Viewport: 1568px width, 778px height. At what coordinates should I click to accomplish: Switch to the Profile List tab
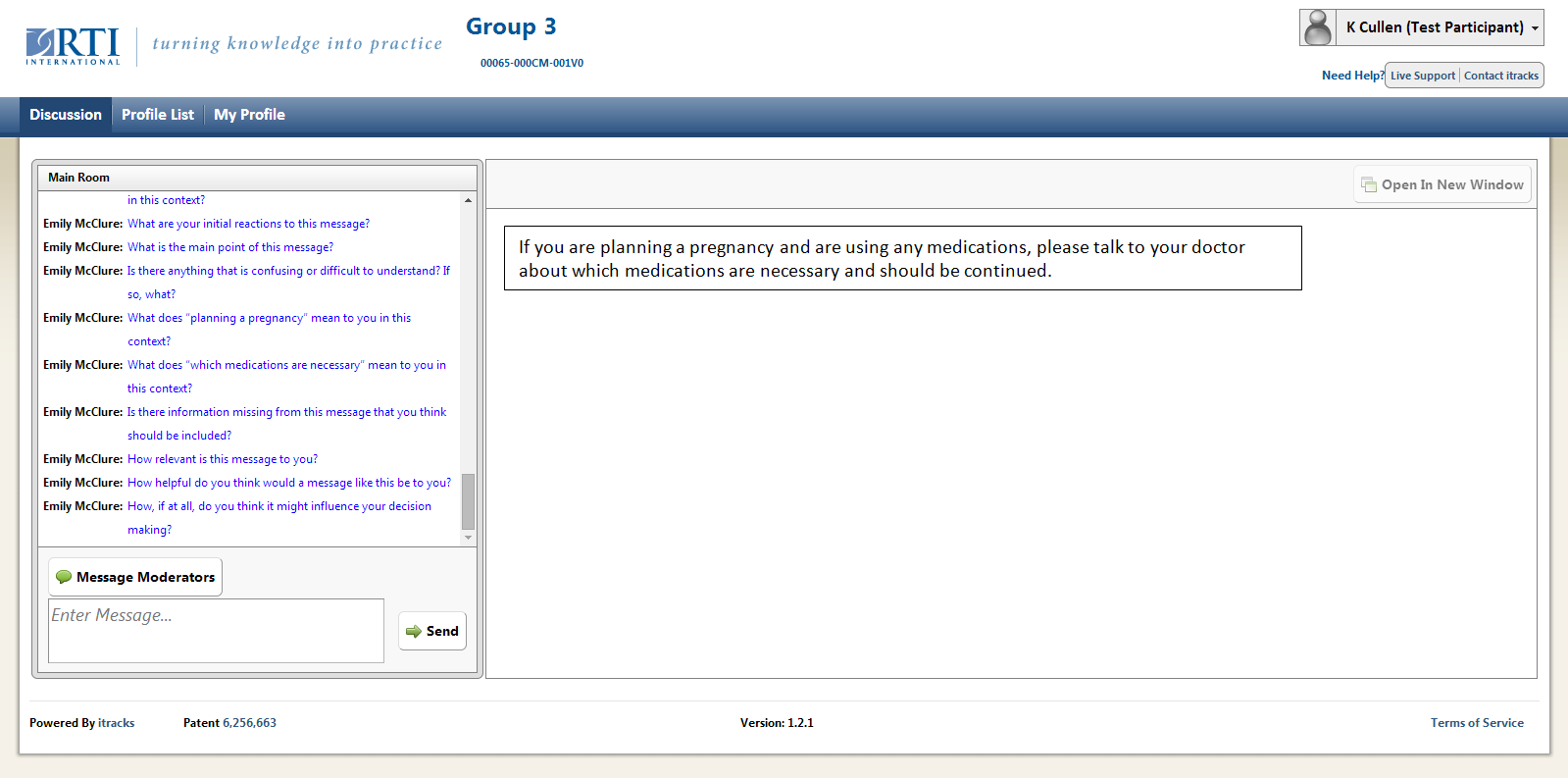[x=158, y=115]
